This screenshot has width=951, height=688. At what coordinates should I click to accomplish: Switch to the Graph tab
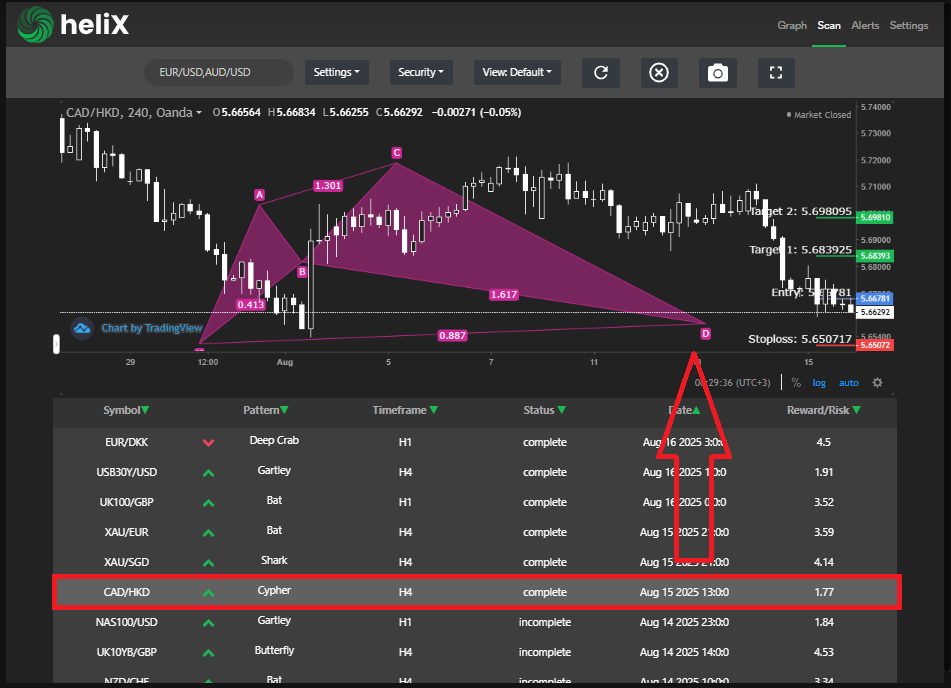(x=792, y=25)
